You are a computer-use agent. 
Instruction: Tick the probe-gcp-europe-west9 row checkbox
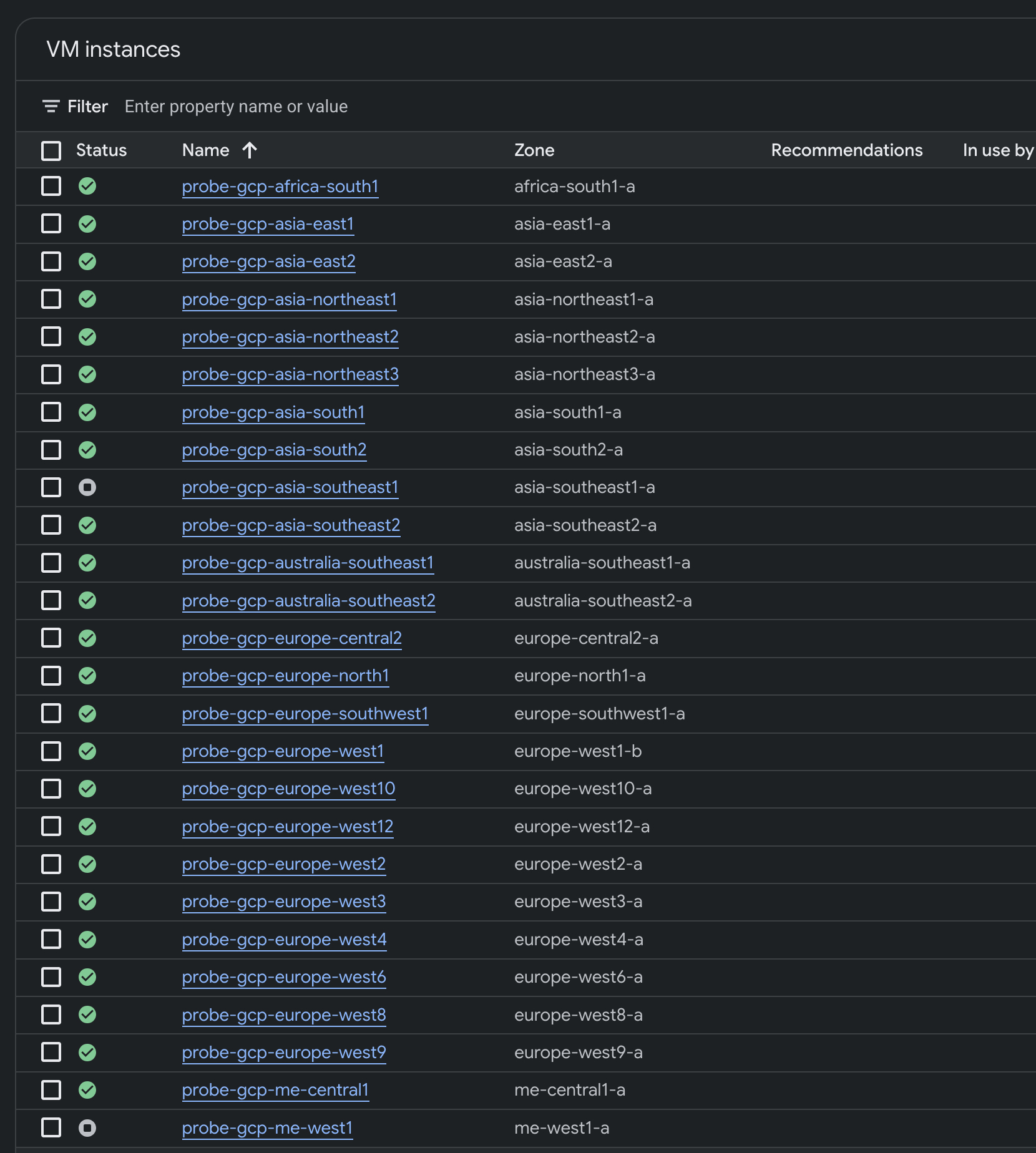pyautogui.click(x=51, y=1053)
